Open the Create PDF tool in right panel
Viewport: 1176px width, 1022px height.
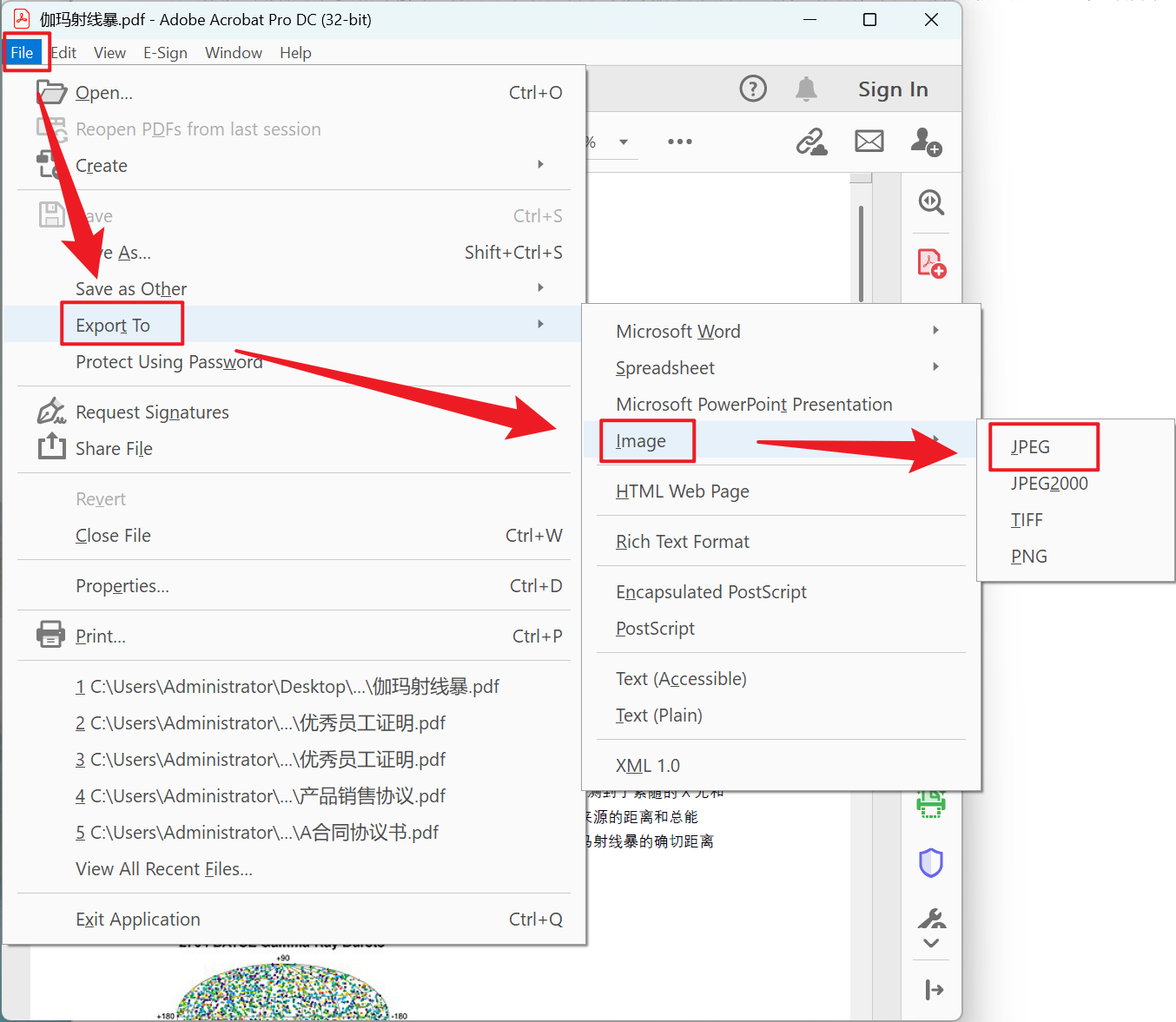click(931, 261)
